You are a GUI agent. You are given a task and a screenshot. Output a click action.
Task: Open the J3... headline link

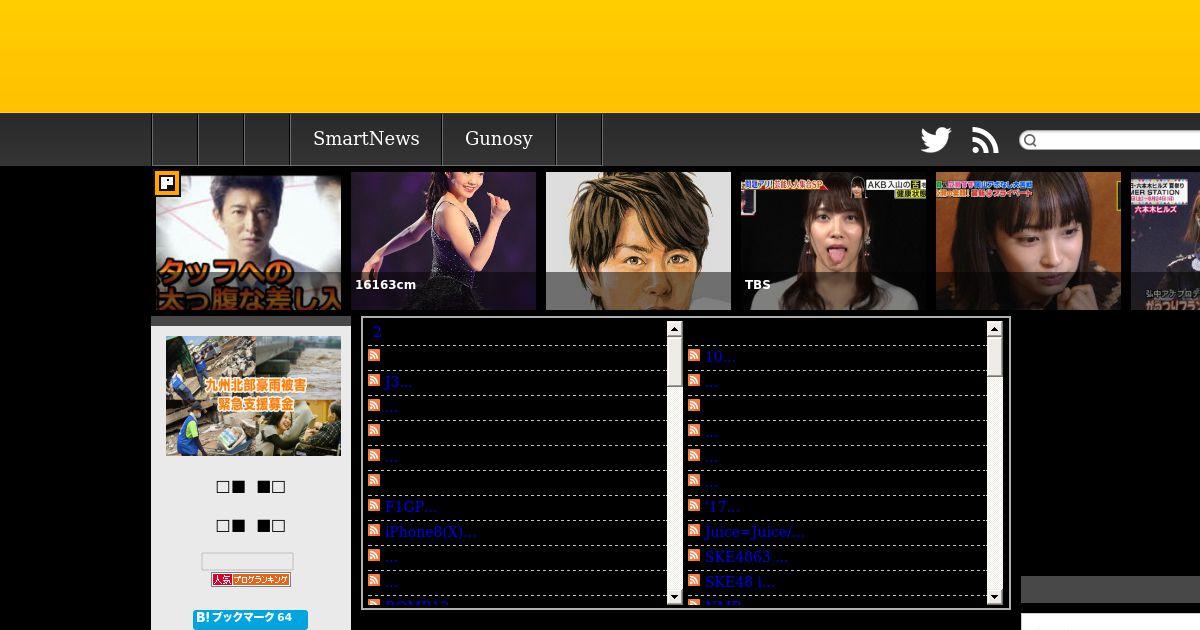pyautogui.click(x=398, y=382)
